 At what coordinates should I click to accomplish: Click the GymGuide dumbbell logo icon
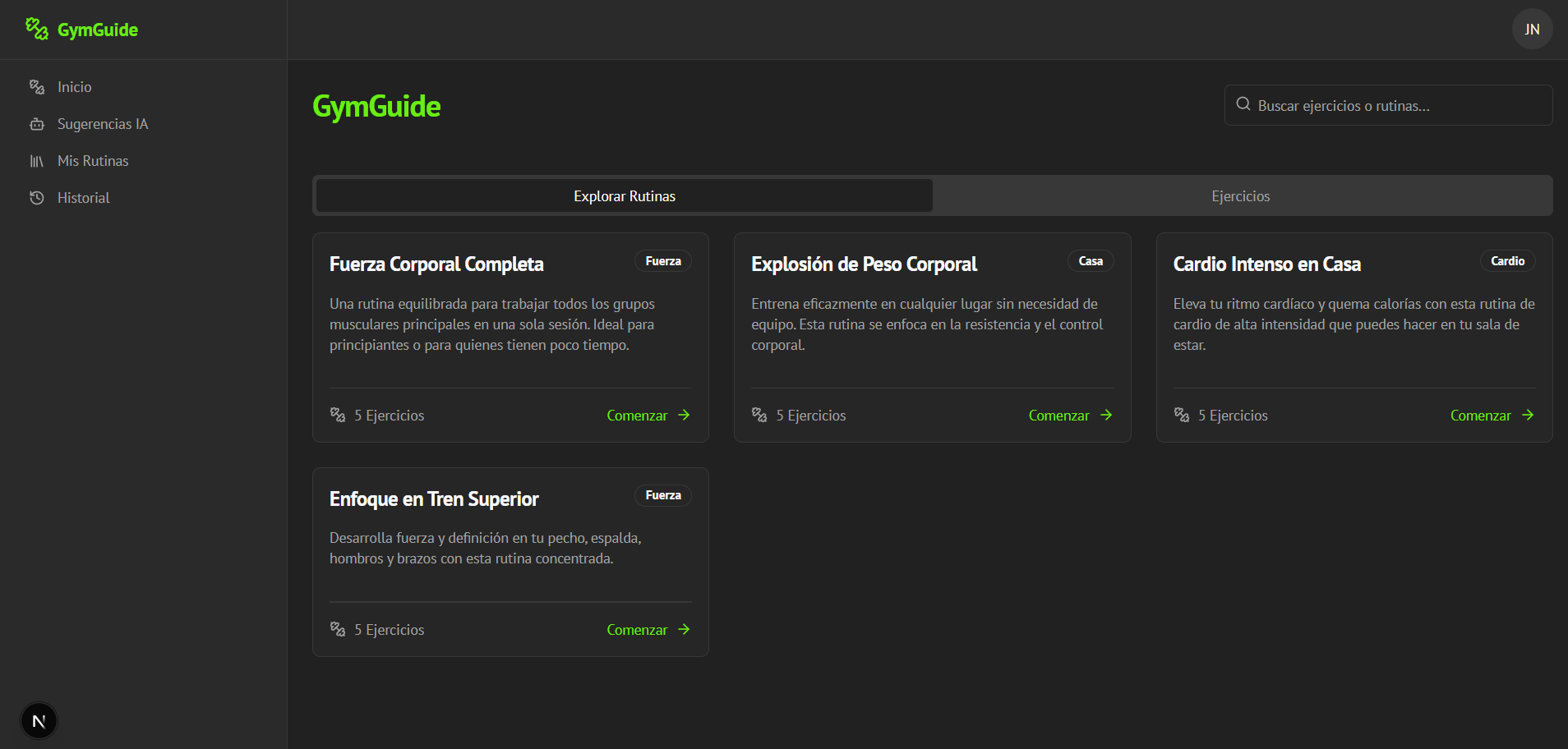(37, 29)
